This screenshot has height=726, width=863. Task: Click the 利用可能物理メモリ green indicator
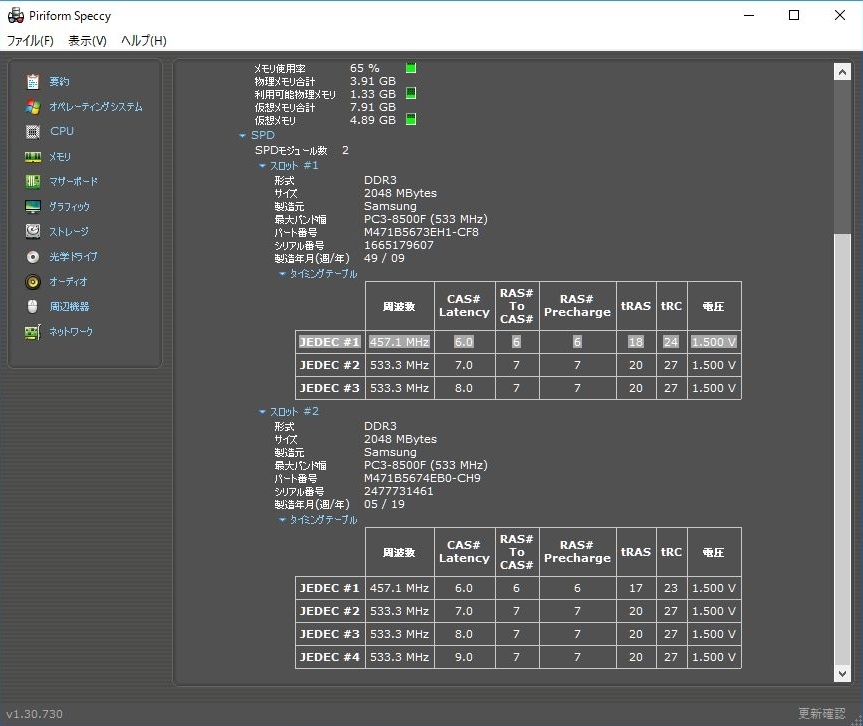pos(411,93)
